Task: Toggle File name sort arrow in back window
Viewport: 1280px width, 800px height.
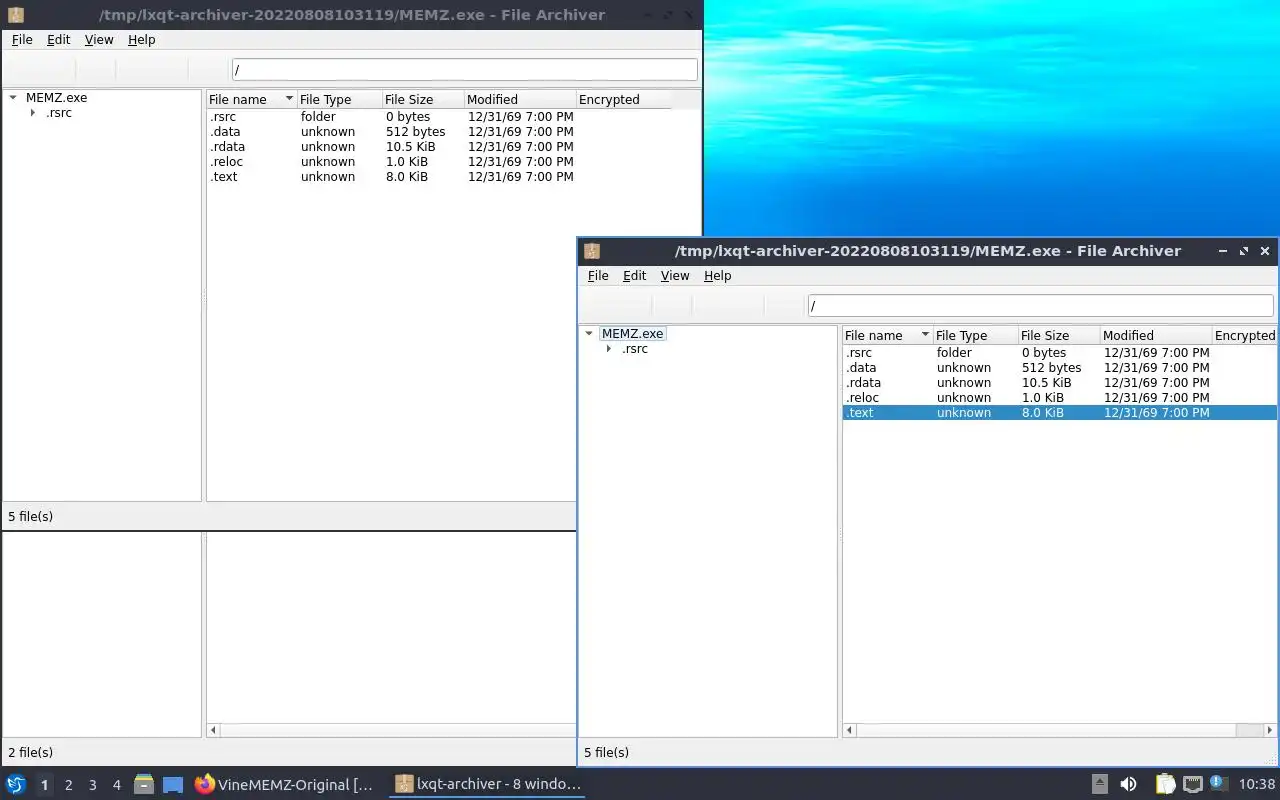Action: pos(289,99)
